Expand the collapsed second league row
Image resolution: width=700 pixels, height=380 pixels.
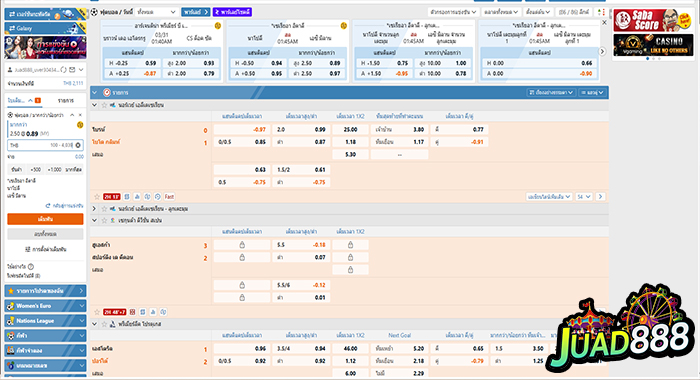[x=94, y=209]
